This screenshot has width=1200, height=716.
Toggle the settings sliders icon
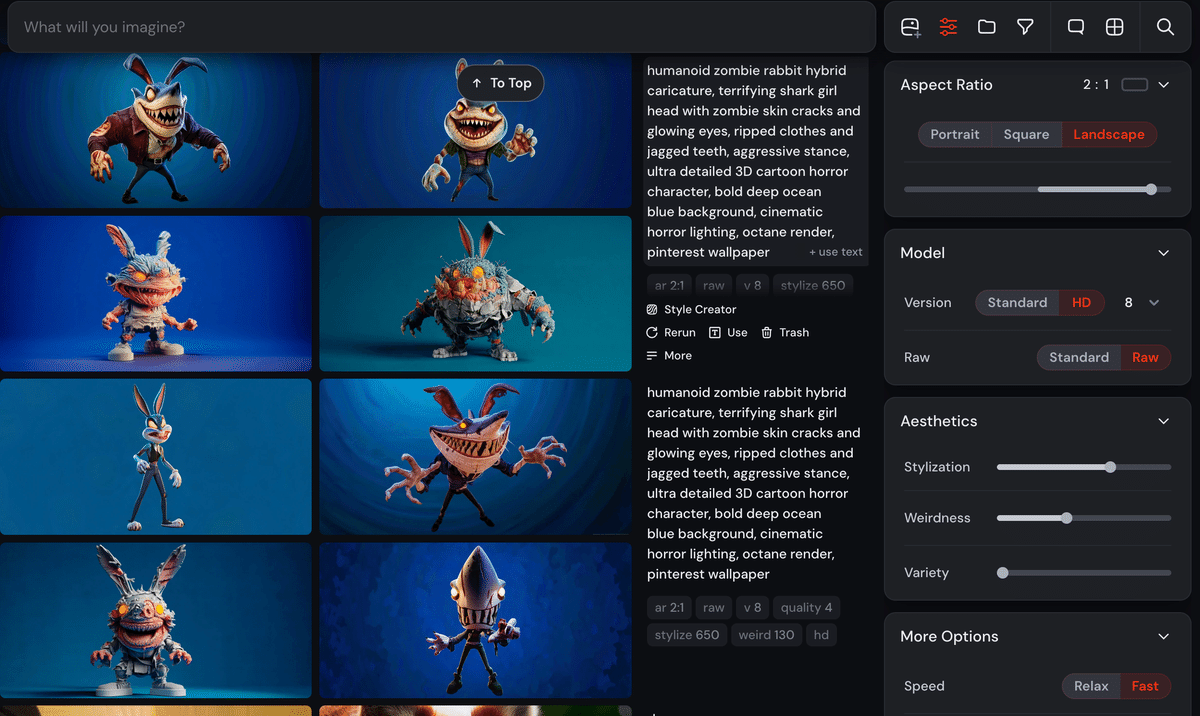948,27
